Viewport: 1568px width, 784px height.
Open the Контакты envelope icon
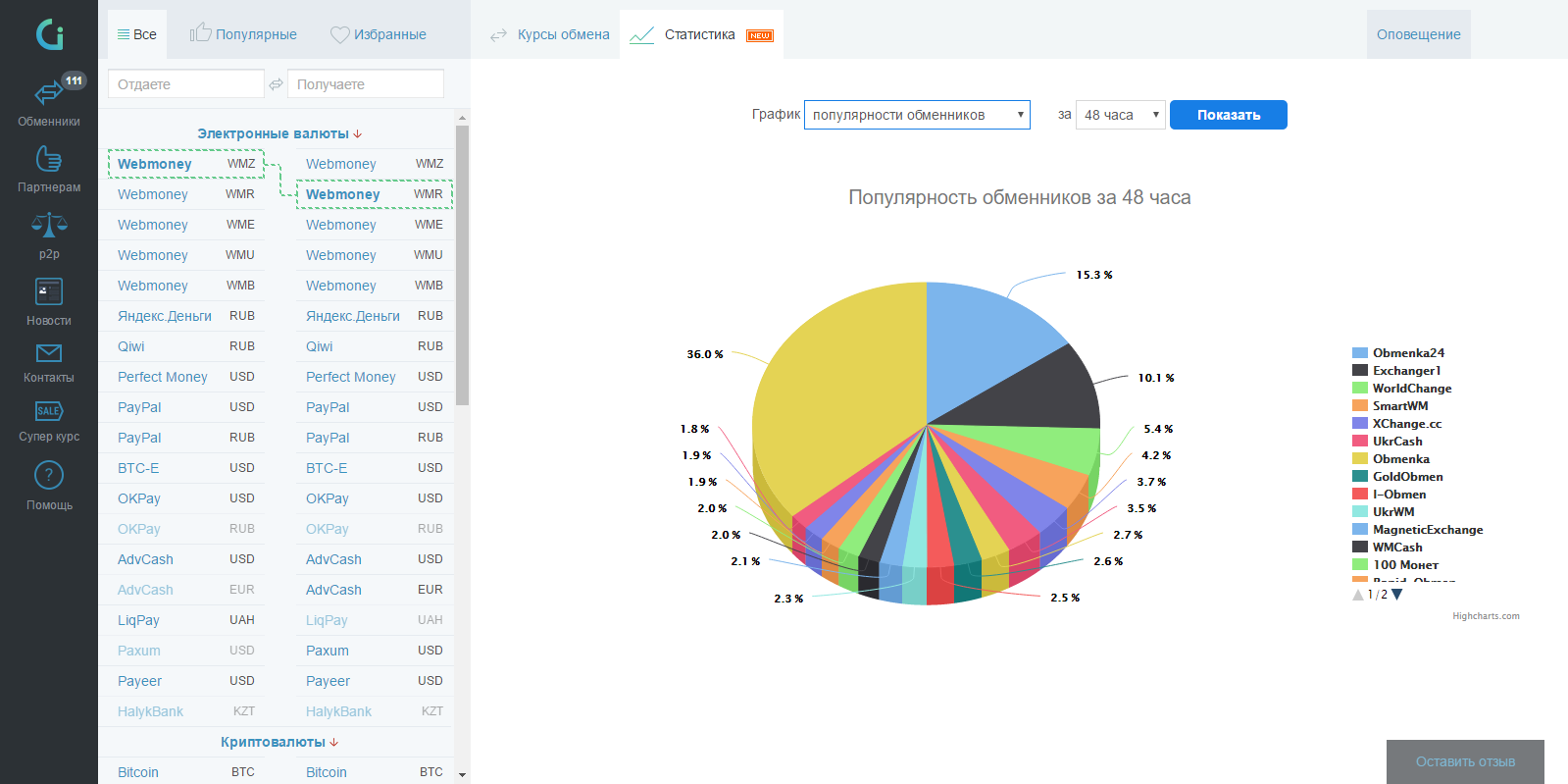(49, 353)
